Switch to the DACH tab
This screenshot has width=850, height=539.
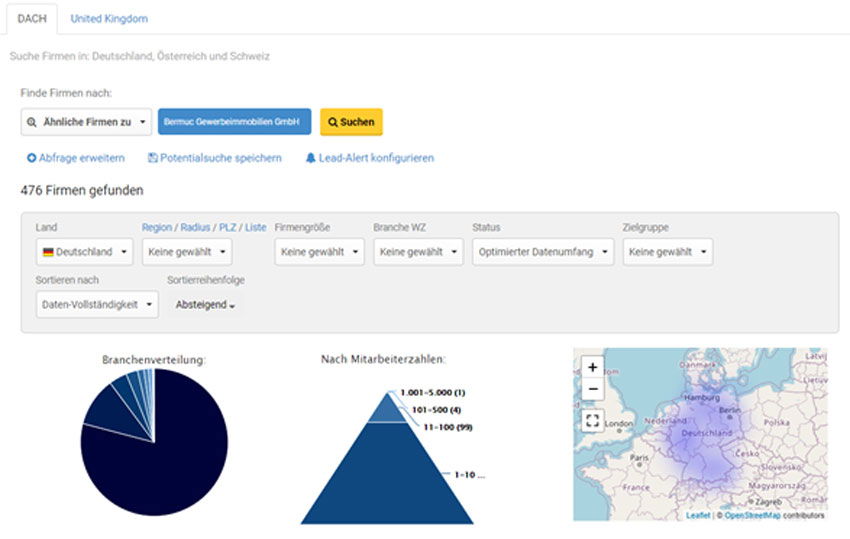point(32,19)
